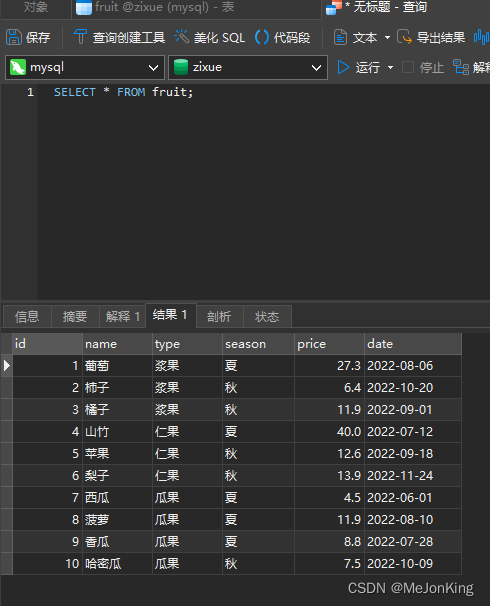Click the date cell 2022-06-01
This screenshot has height=606, width=490.
[x=413, y=498]
